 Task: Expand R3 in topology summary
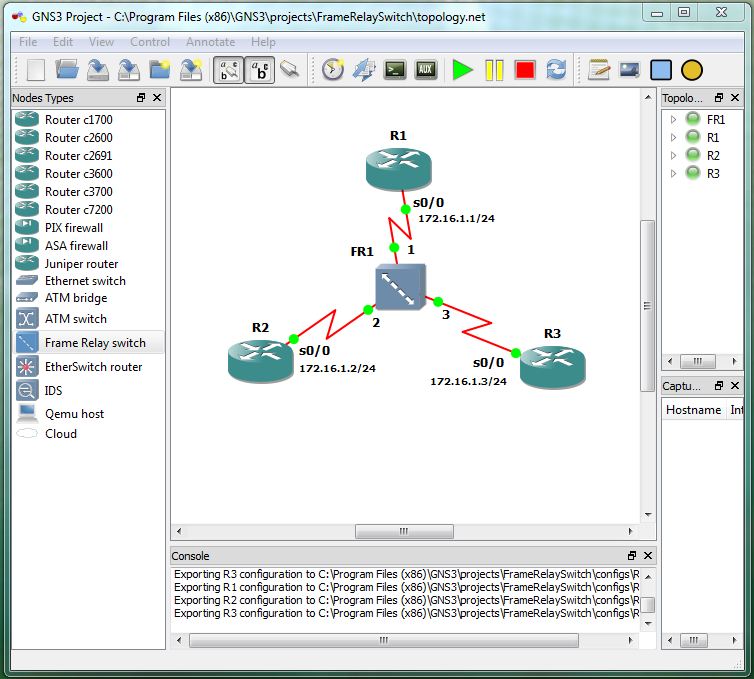coord(673,174)
